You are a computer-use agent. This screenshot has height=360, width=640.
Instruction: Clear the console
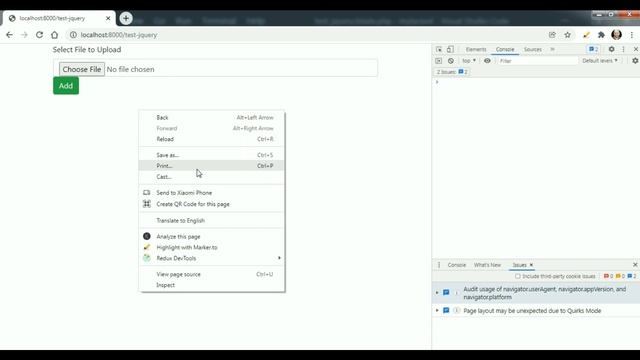click(x=451, y=61)
